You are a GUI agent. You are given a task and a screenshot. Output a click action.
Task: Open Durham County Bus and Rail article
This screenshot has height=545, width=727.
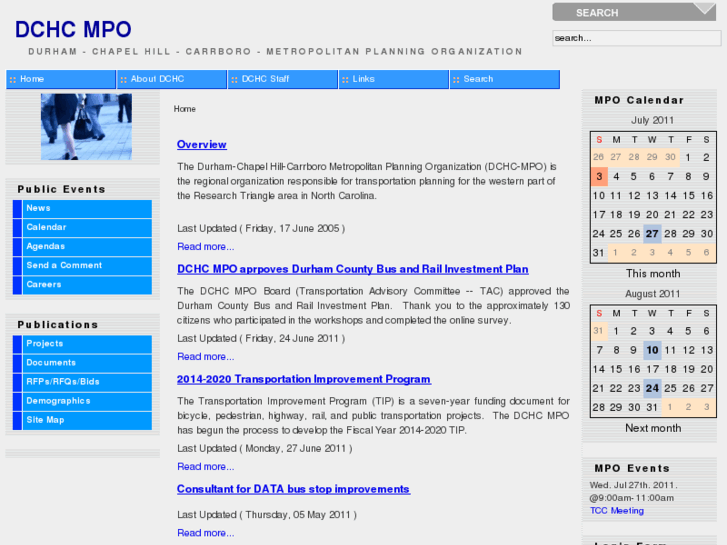(x=352, y=269)
